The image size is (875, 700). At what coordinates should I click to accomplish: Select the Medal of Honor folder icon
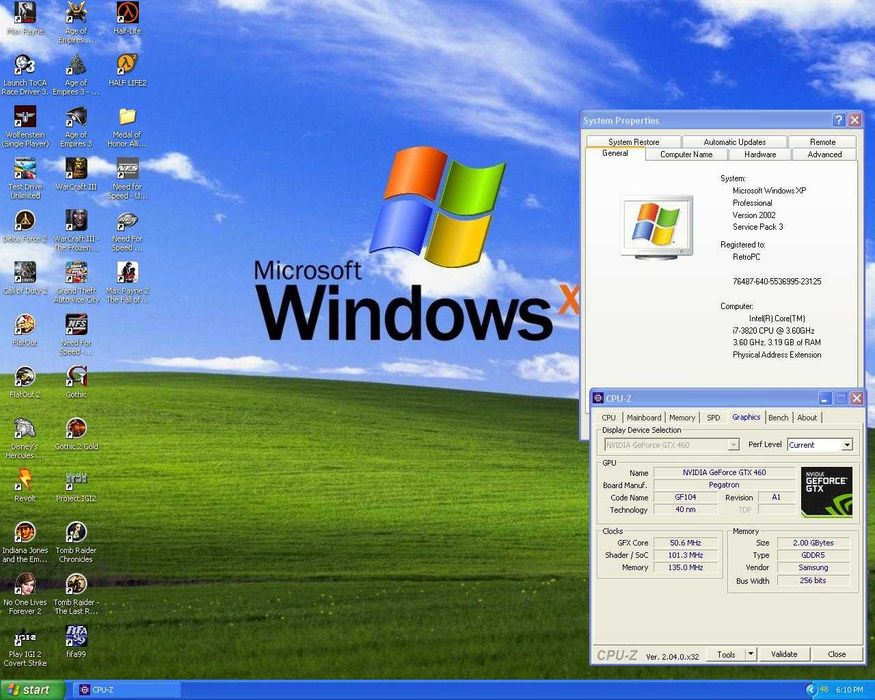[x=127, y=127]
